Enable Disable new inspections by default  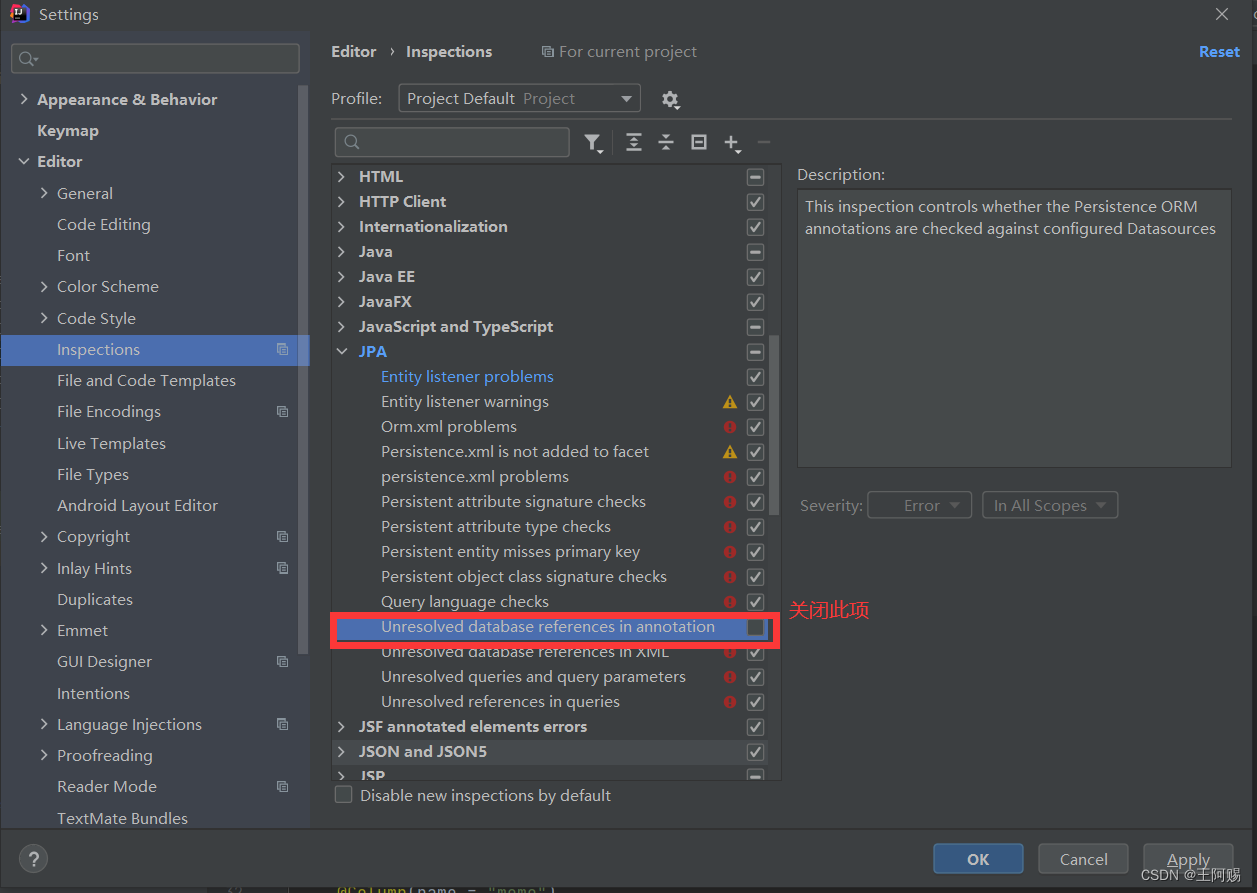pos(343,794)
